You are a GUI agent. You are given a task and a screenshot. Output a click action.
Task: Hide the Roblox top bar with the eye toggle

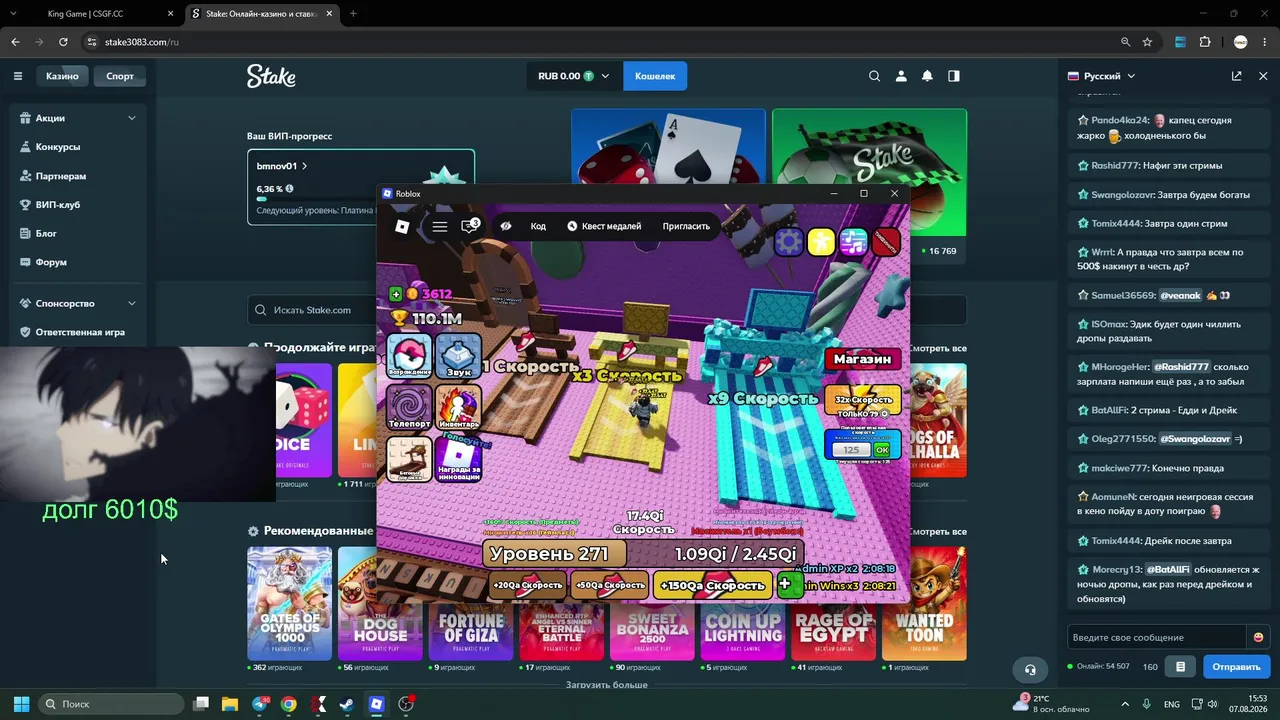[506, 226]
